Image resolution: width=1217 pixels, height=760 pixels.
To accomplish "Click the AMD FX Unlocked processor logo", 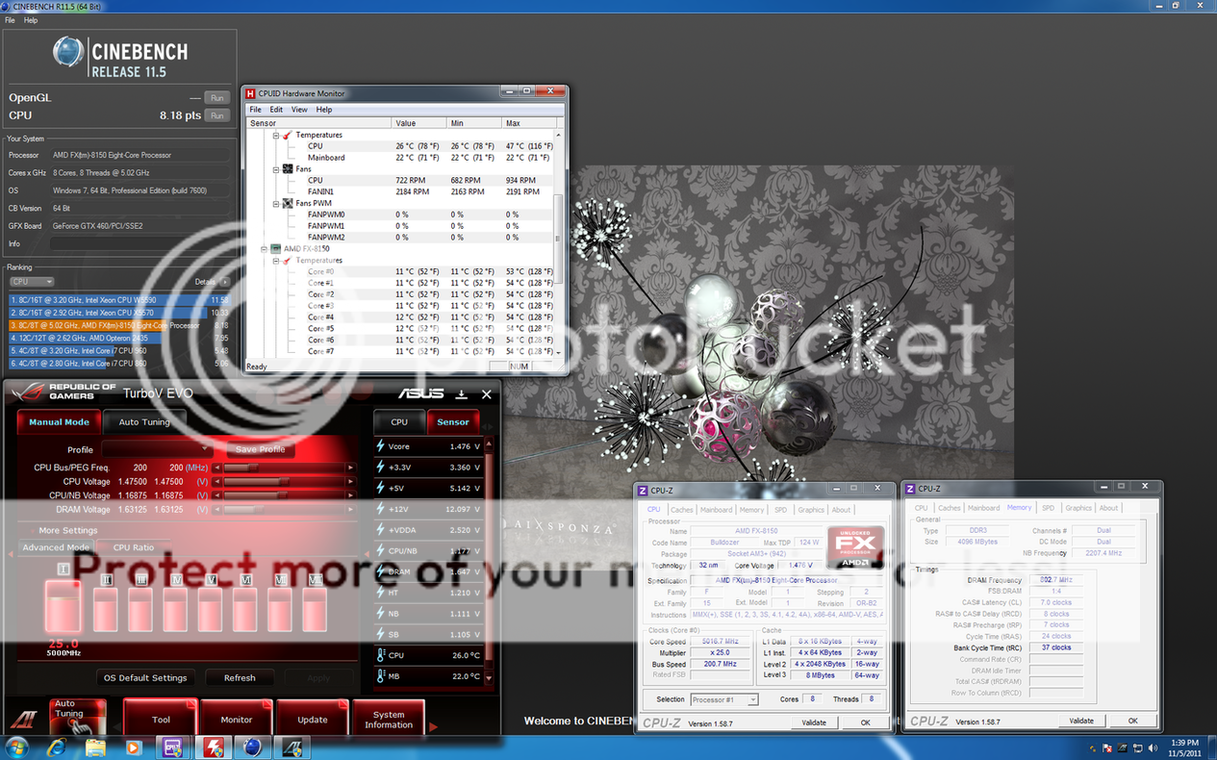I will pyautogui.click(x=854, y=547).
